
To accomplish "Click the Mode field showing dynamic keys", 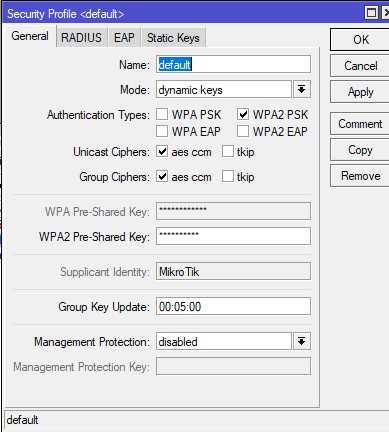I will point(224,89).
